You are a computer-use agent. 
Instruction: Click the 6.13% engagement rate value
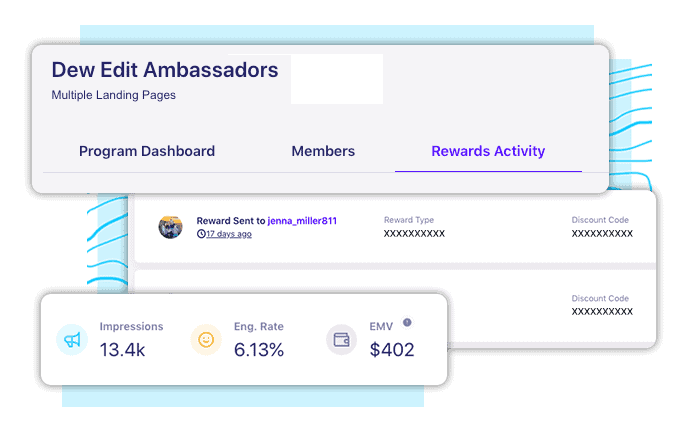pos(259,350)
